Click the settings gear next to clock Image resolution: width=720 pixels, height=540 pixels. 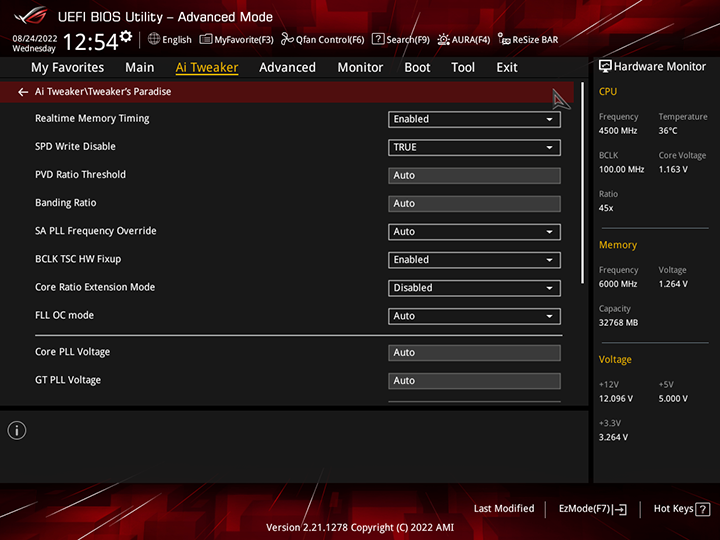(x=126, y=37)
